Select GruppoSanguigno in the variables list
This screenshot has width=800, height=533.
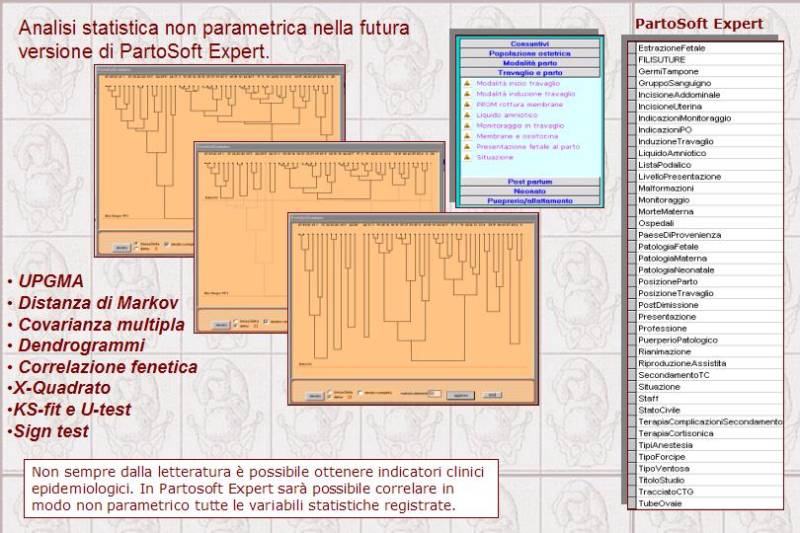(710, 83)
